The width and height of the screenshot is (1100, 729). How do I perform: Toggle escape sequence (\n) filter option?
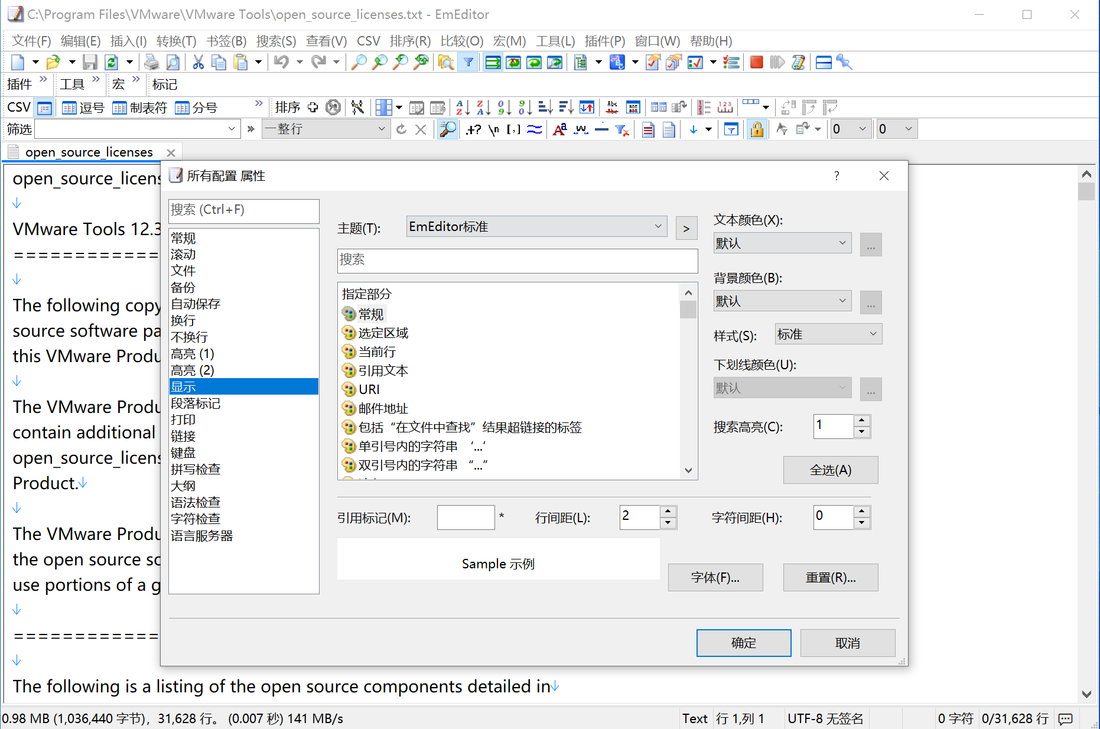[494, 129]
